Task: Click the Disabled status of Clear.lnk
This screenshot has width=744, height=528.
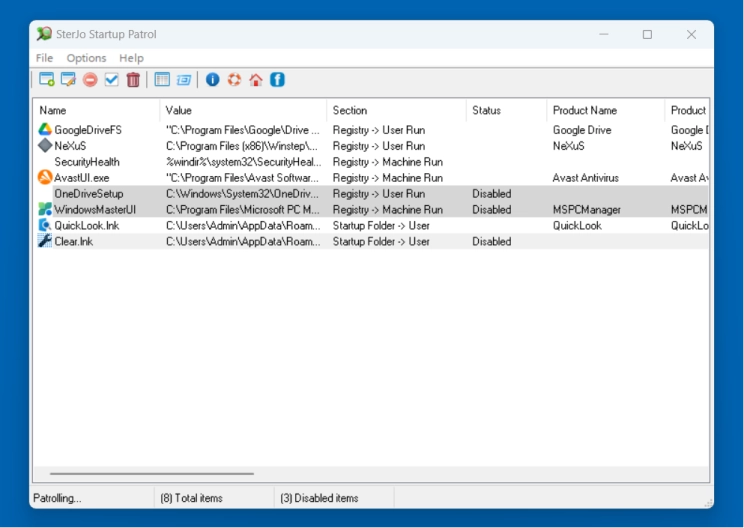Action: click(x=492, y=241)
